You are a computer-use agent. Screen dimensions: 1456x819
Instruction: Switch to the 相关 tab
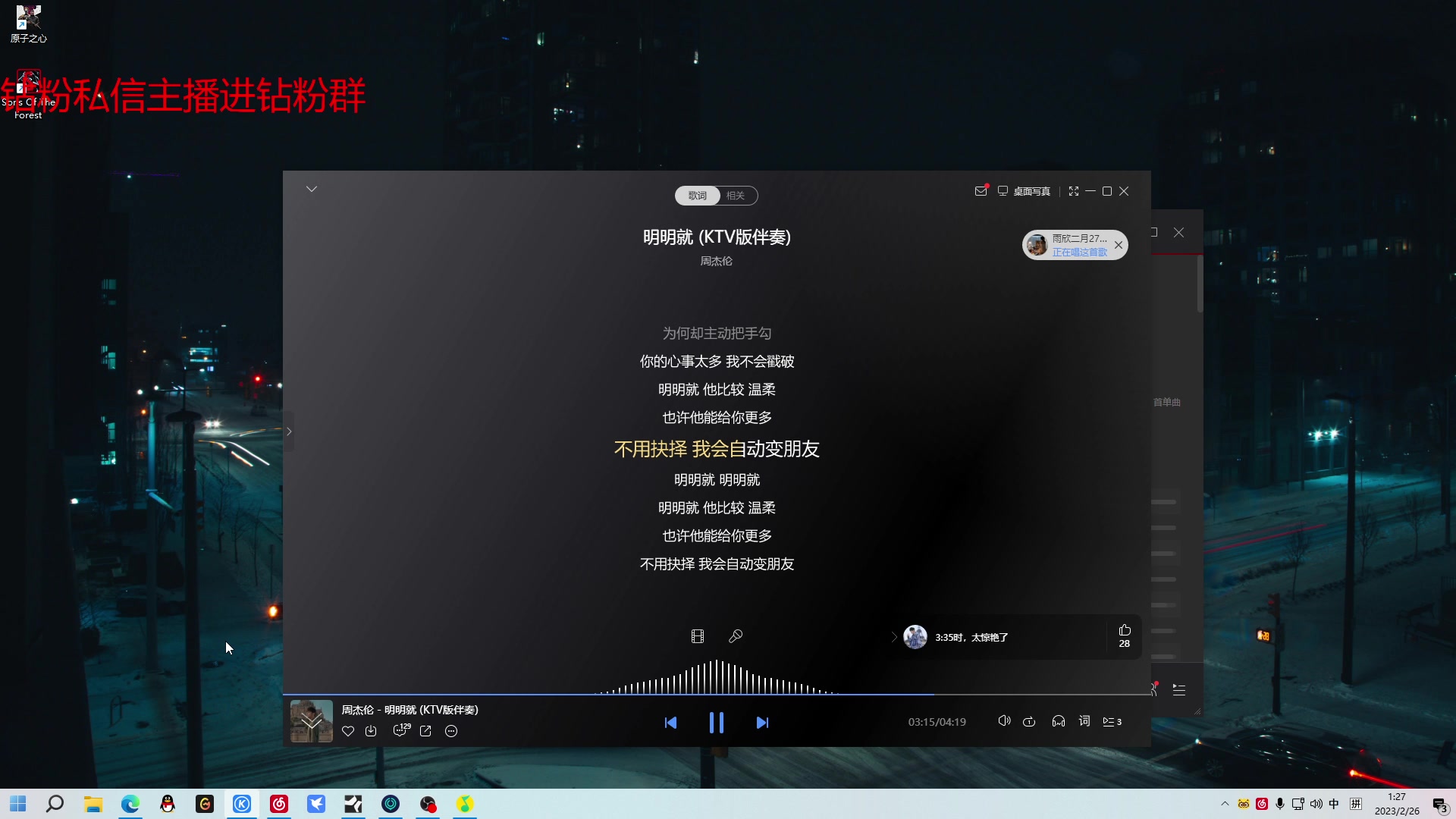(x=736, y=196)
